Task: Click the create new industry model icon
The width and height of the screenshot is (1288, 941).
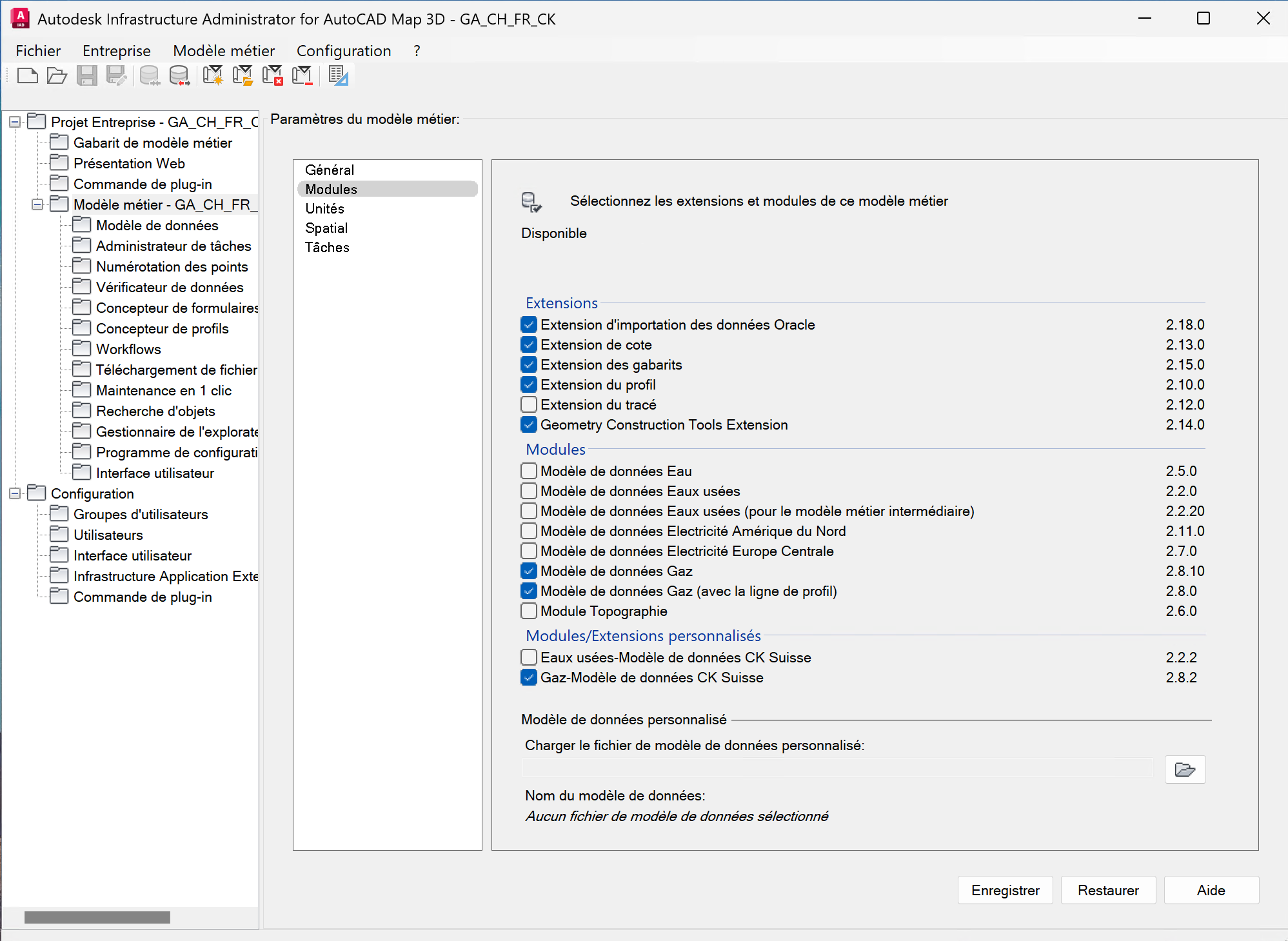Action: click(212, 76)
